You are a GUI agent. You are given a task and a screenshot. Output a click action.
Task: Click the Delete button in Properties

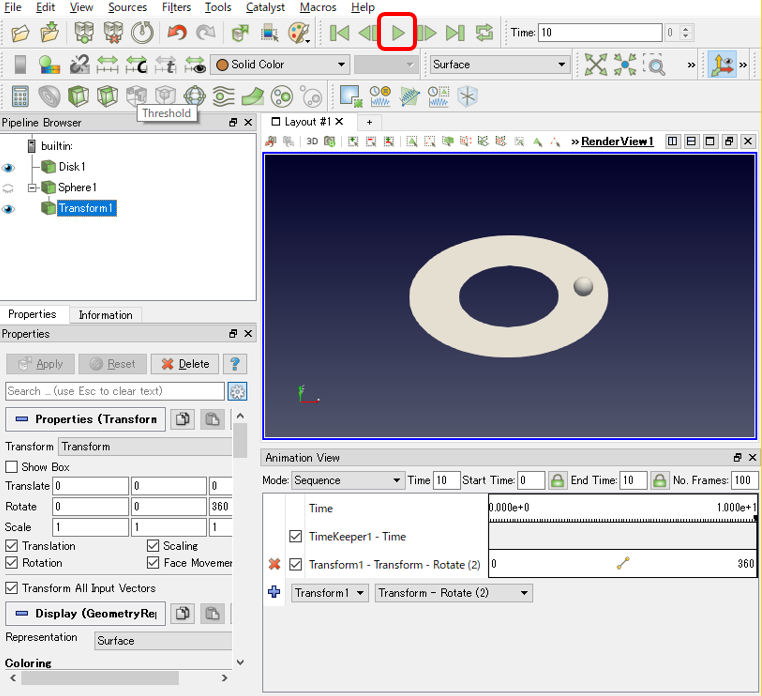pos(185,364)
